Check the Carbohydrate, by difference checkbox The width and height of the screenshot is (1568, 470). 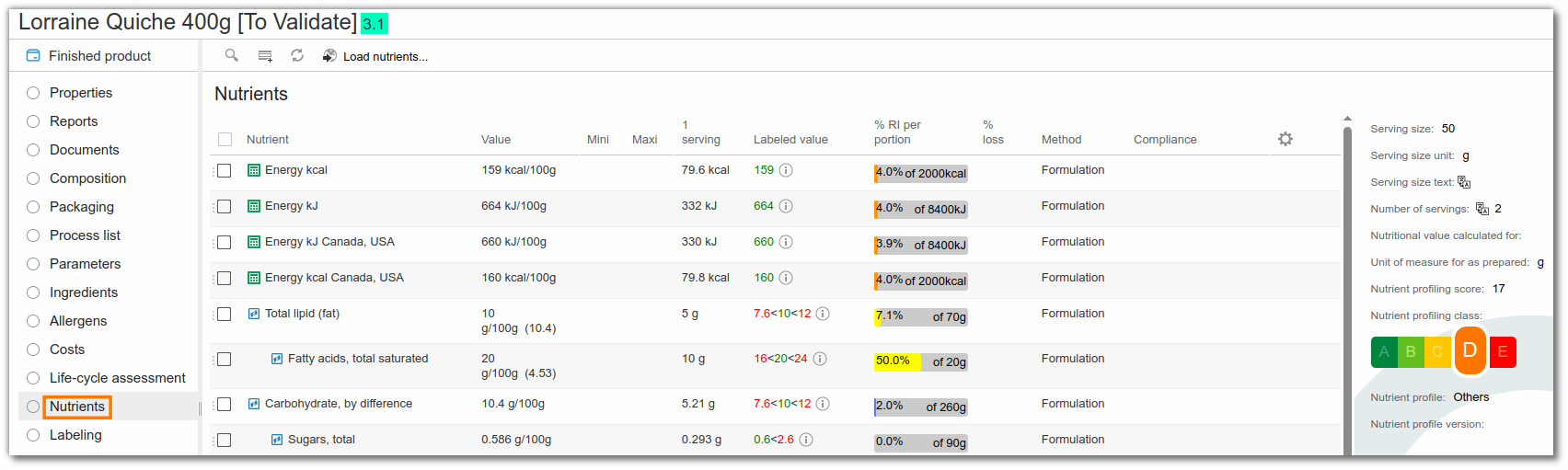coord(224,405)
